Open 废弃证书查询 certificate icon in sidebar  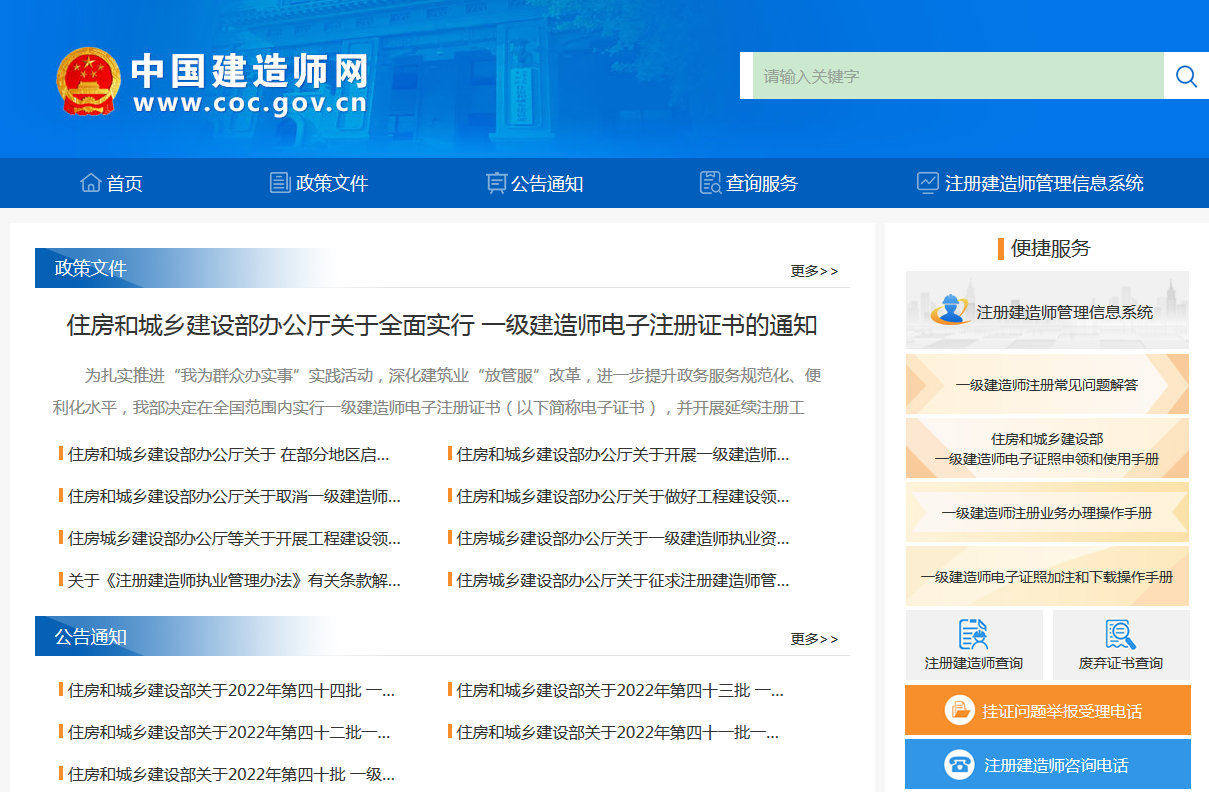tap(1121, 635)
